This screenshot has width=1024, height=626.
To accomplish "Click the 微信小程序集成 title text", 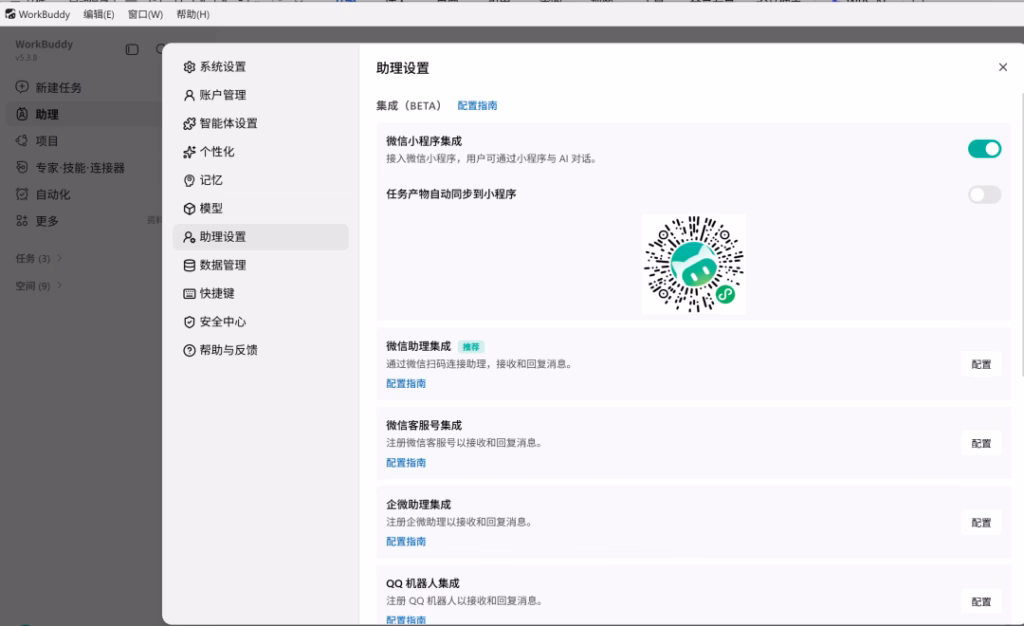I will point(424,141).
